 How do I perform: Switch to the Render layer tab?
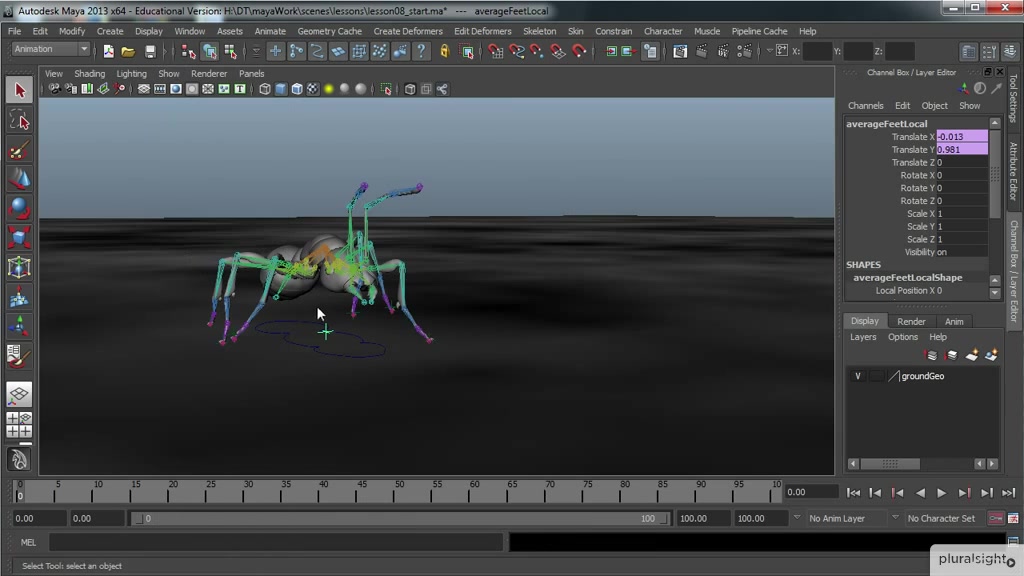(x=911, y=321)
